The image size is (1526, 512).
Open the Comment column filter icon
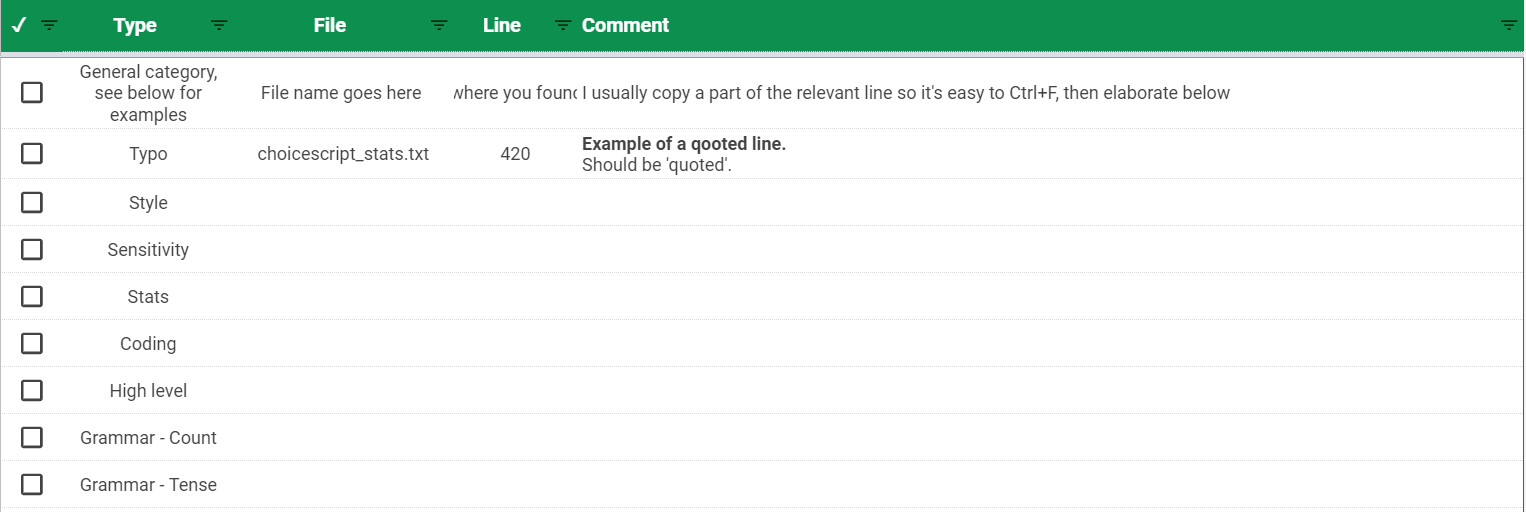click(x=1509, y=25)
